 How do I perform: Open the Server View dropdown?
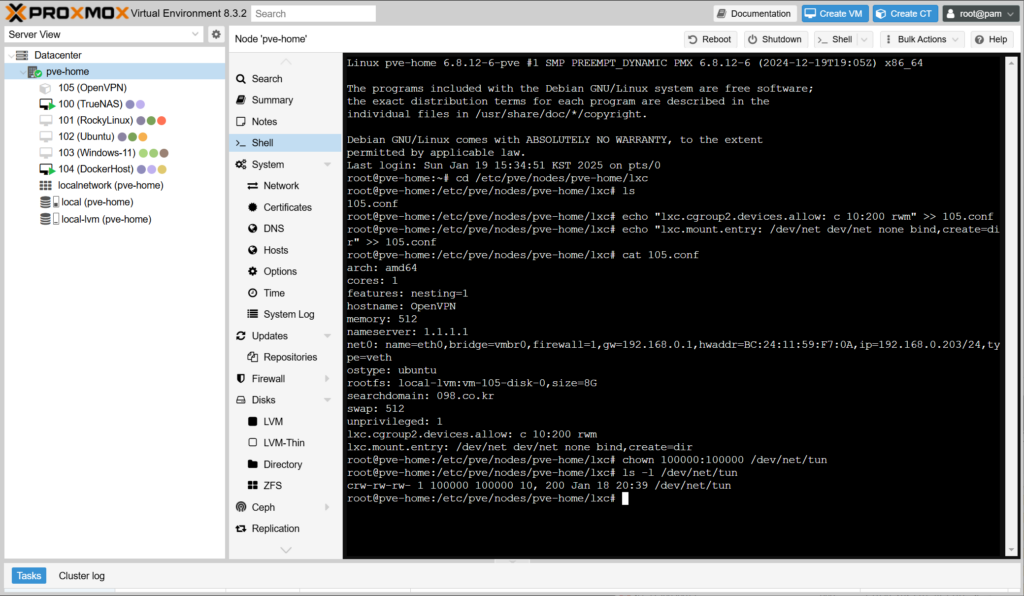coord(194,34)
